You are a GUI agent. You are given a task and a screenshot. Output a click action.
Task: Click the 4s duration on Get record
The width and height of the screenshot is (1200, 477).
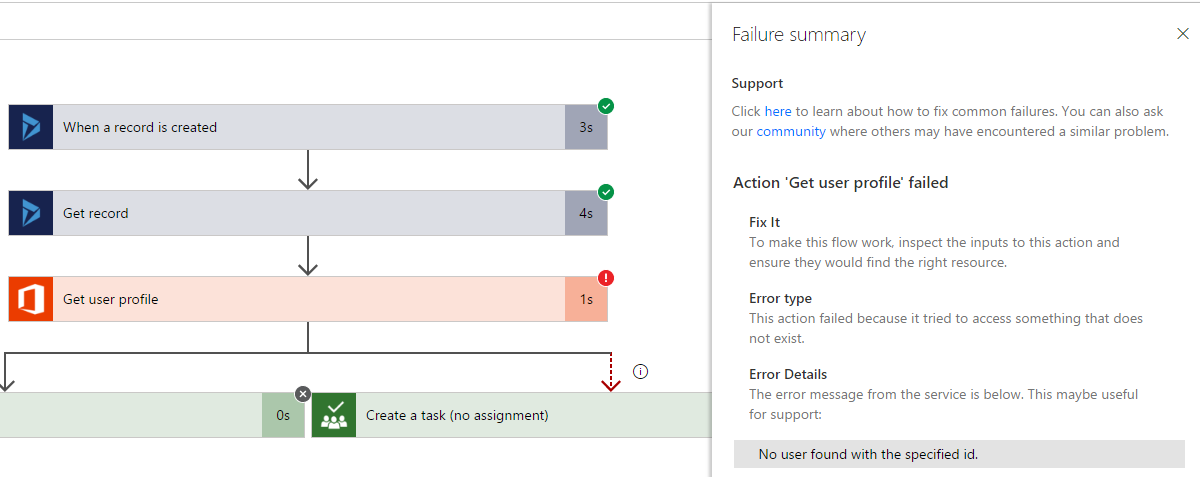(585, 213)
